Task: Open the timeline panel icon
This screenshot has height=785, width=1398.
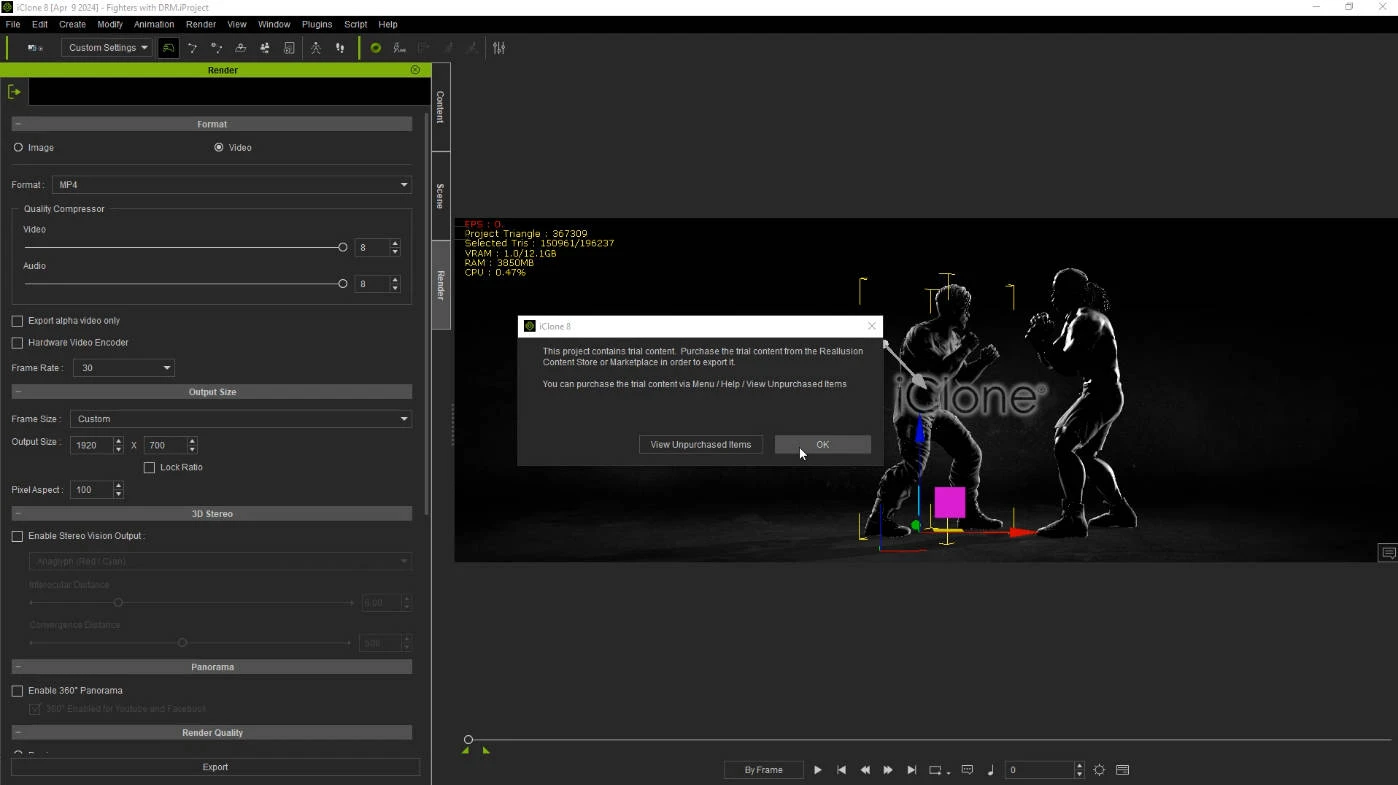Action: point(1122,770)
